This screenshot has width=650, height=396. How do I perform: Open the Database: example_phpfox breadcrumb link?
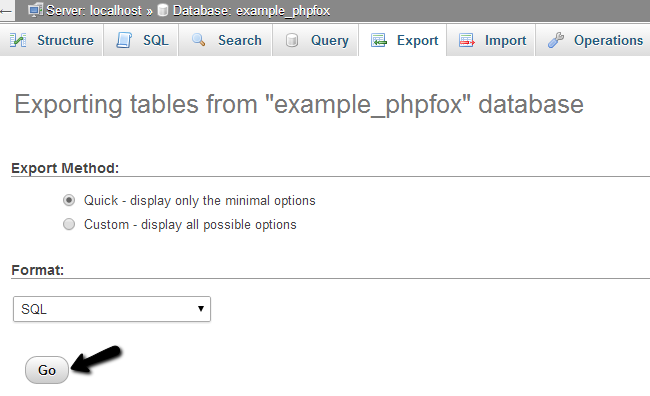(x=251, y=10)
